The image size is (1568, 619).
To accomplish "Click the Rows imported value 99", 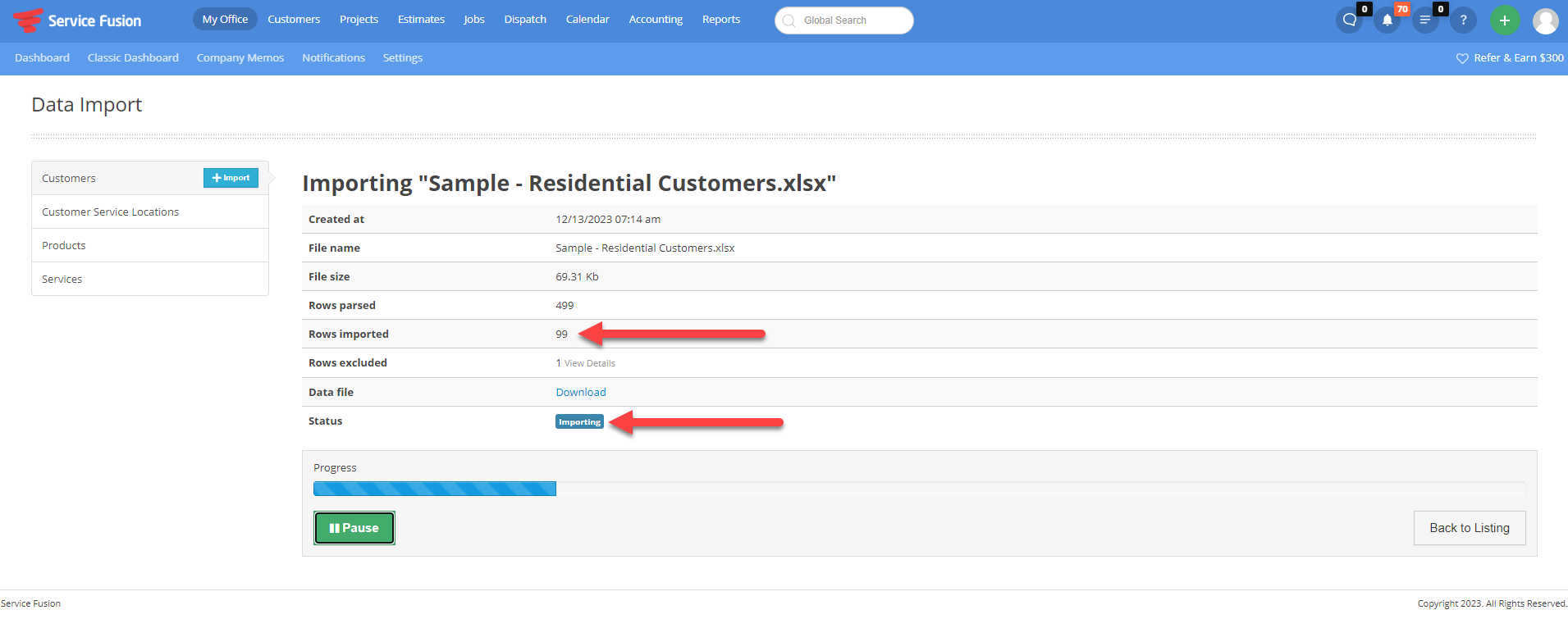I will point(561,334).
